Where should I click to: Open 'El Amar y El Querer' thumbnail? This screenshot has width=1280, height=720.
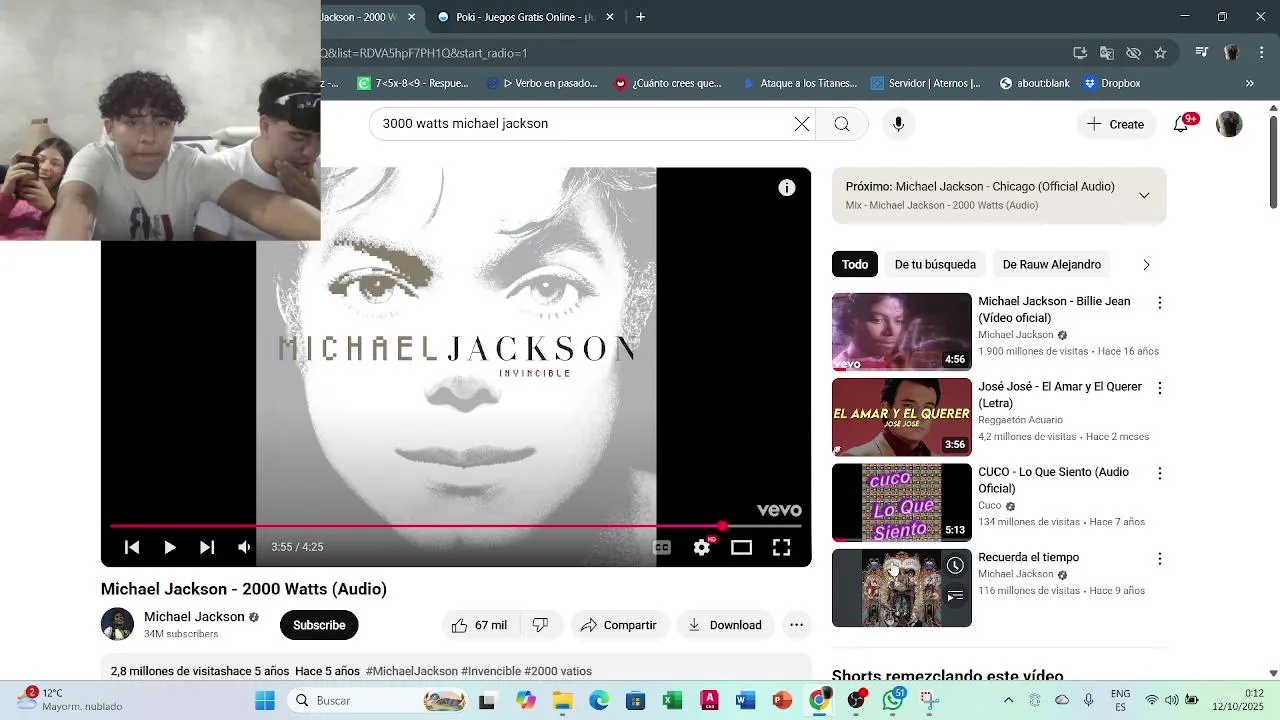tap(902, 417)
